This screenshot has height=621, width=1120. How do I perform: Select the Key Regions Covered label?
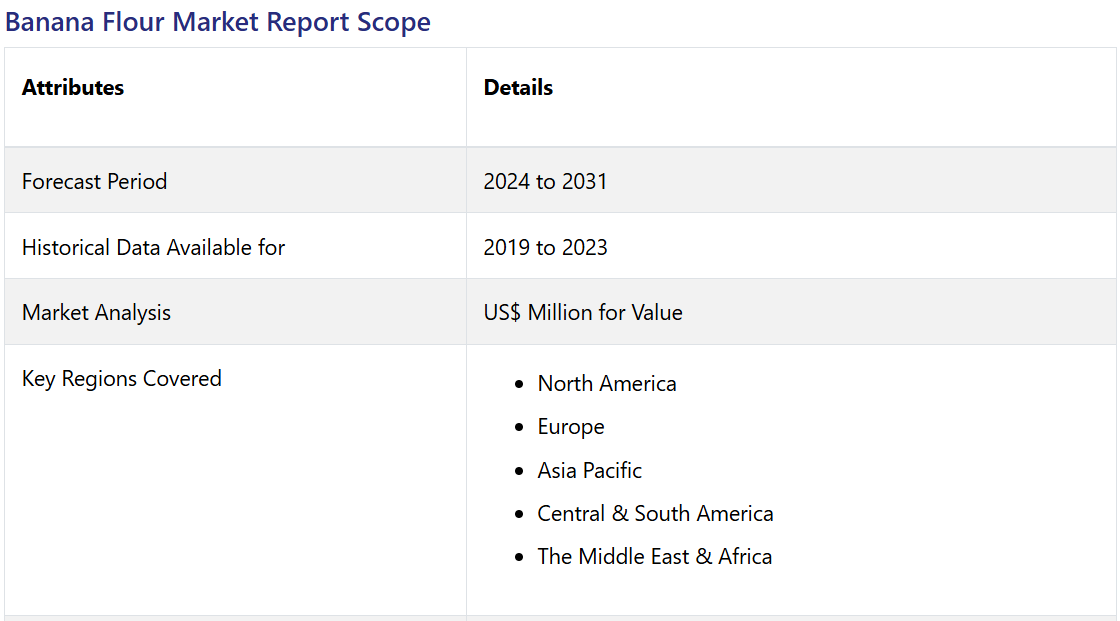121,379
